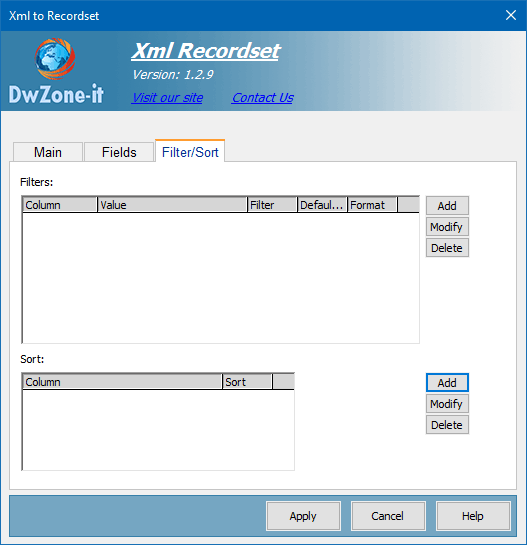
Task: Delete the selected filter
Action: point(447,248)
